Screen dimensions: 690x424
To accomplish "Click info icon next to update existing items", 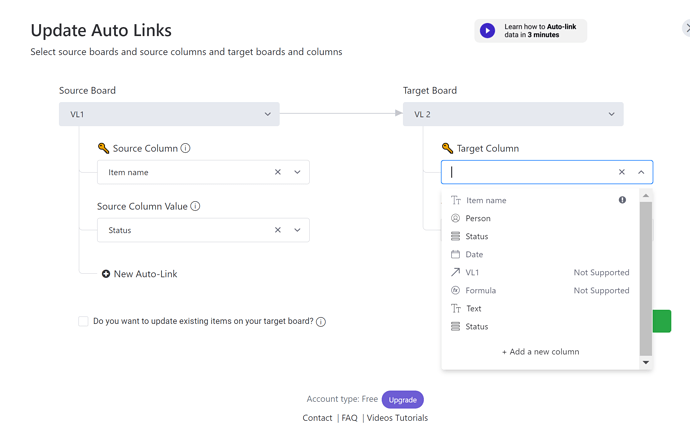I will pyautogui.click(x=321, y=322).
